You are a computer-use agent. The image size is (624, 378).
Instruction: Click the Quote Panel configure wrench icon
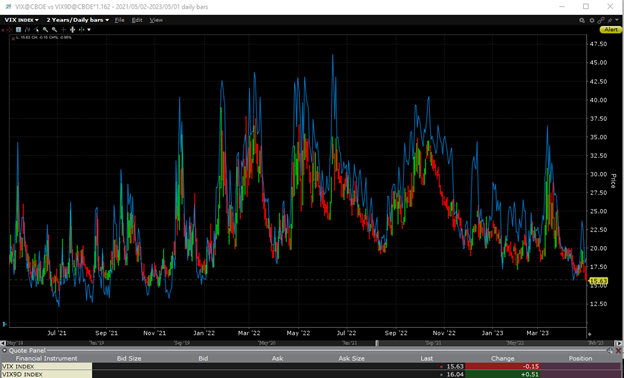(610, 351)
